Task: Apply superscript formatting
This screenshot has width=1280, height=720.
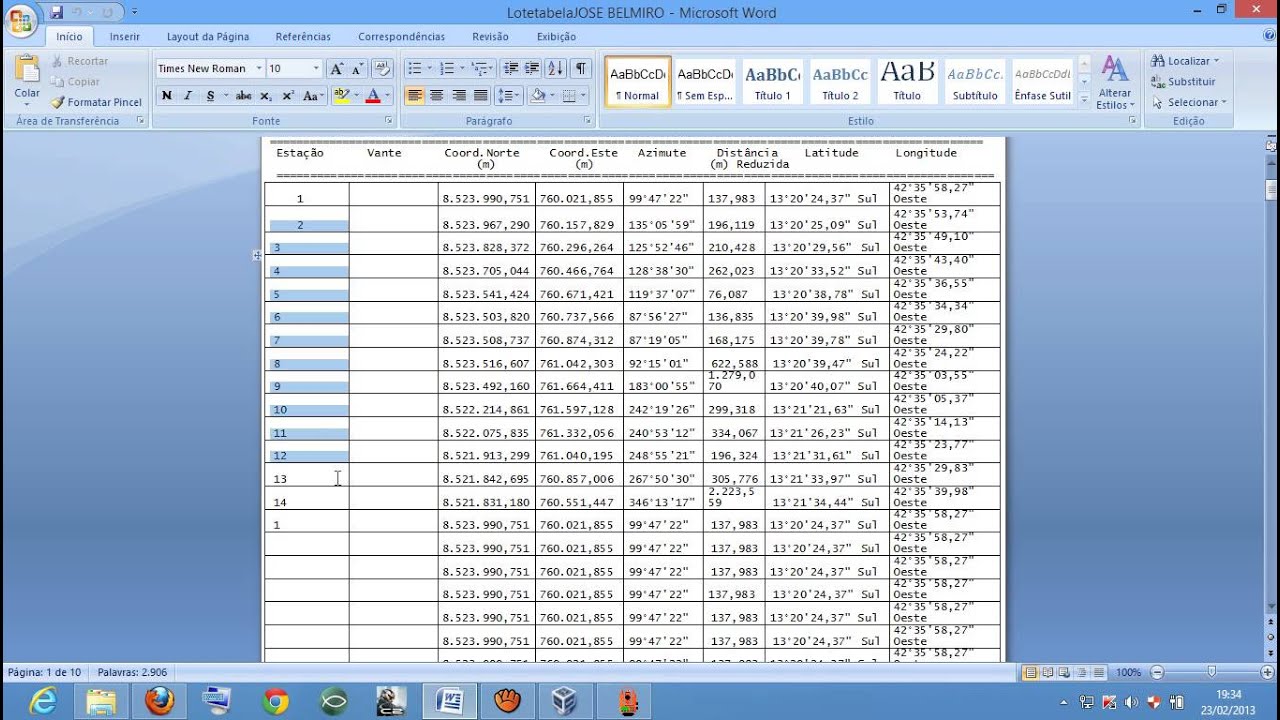Action: (x=288, y=96)
